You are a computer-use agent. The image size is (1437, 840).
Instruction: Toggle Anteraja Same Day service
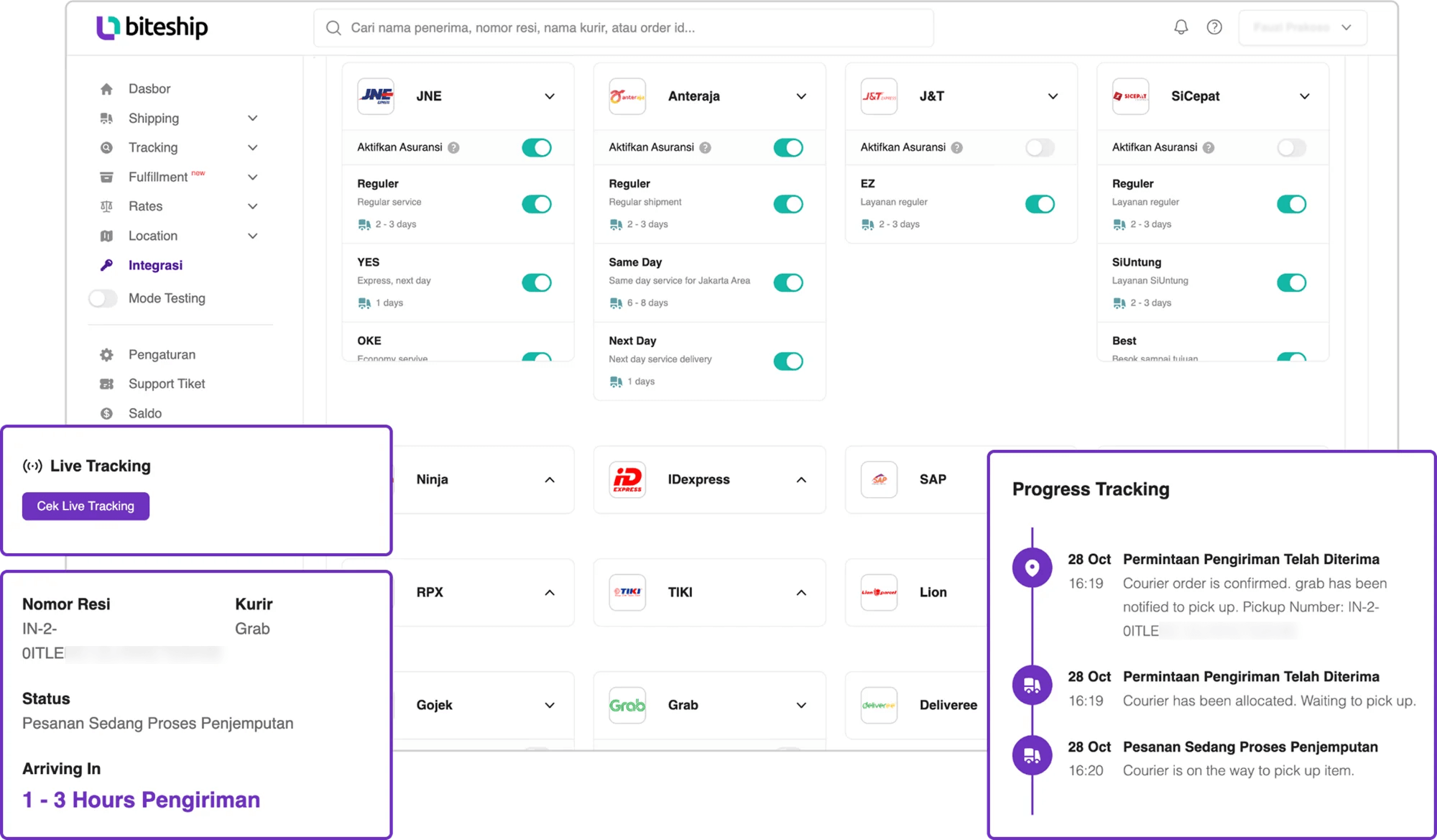(x=788, y=282)
